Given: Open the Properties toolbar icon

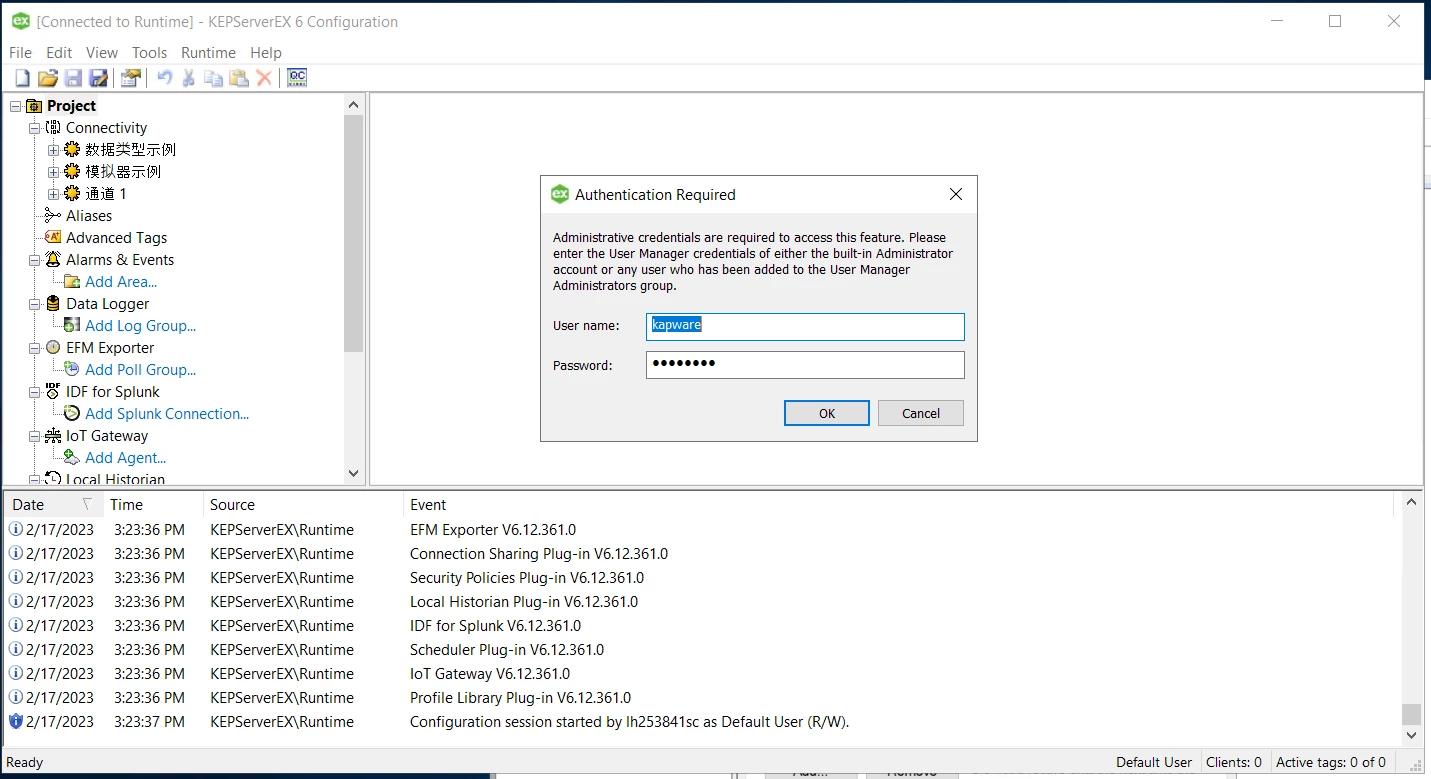Looking at the screenshot, I should [130, 78].
